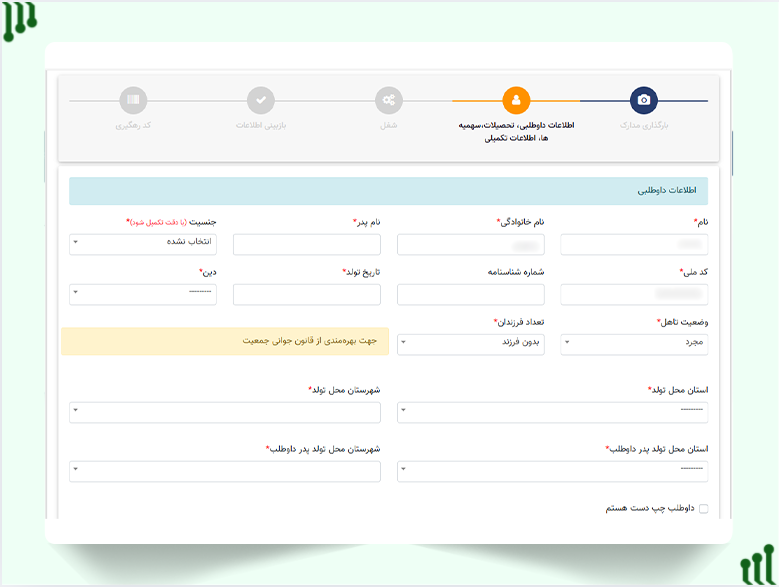Screen dimensions: 779x587
Task: Focus the نام خانوادگی input field
Action: 470,244
